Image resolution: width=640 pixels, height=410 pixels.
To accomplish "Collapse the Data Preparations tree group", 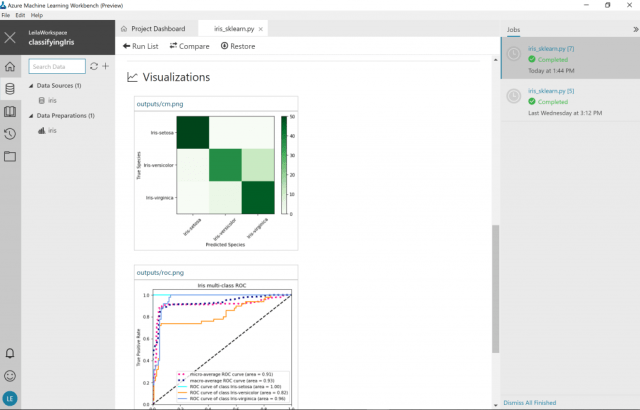I will [x=31, y=116].
